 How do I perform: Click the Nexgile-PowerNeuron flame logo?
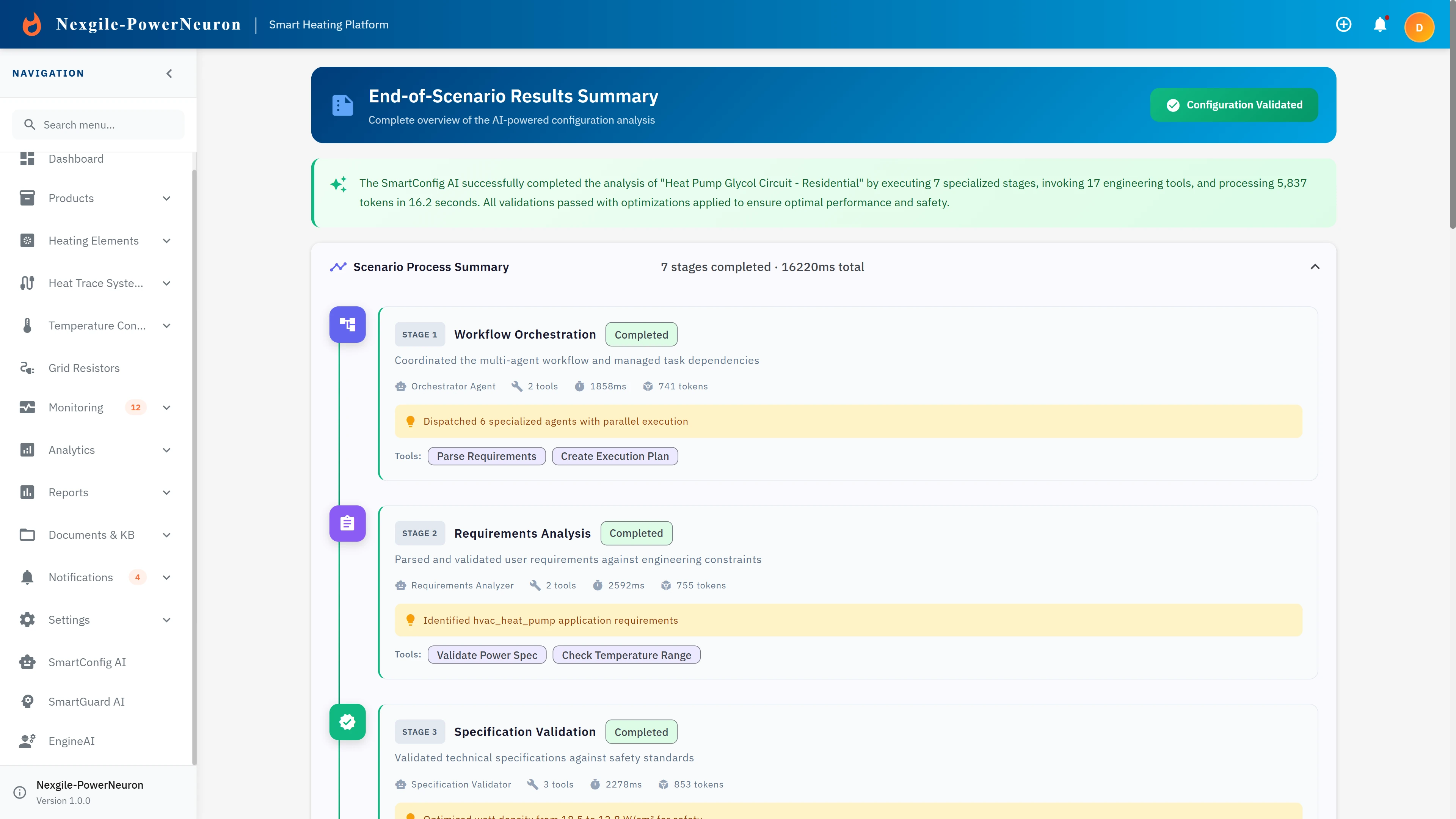click(31, 24)
